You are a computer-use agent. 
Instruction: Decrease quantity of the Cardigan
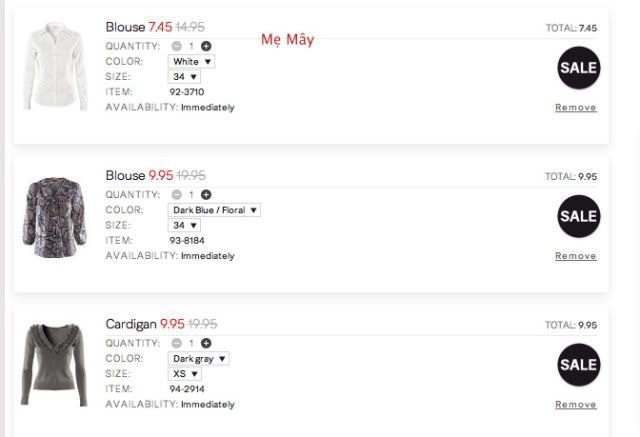(176, 343)
